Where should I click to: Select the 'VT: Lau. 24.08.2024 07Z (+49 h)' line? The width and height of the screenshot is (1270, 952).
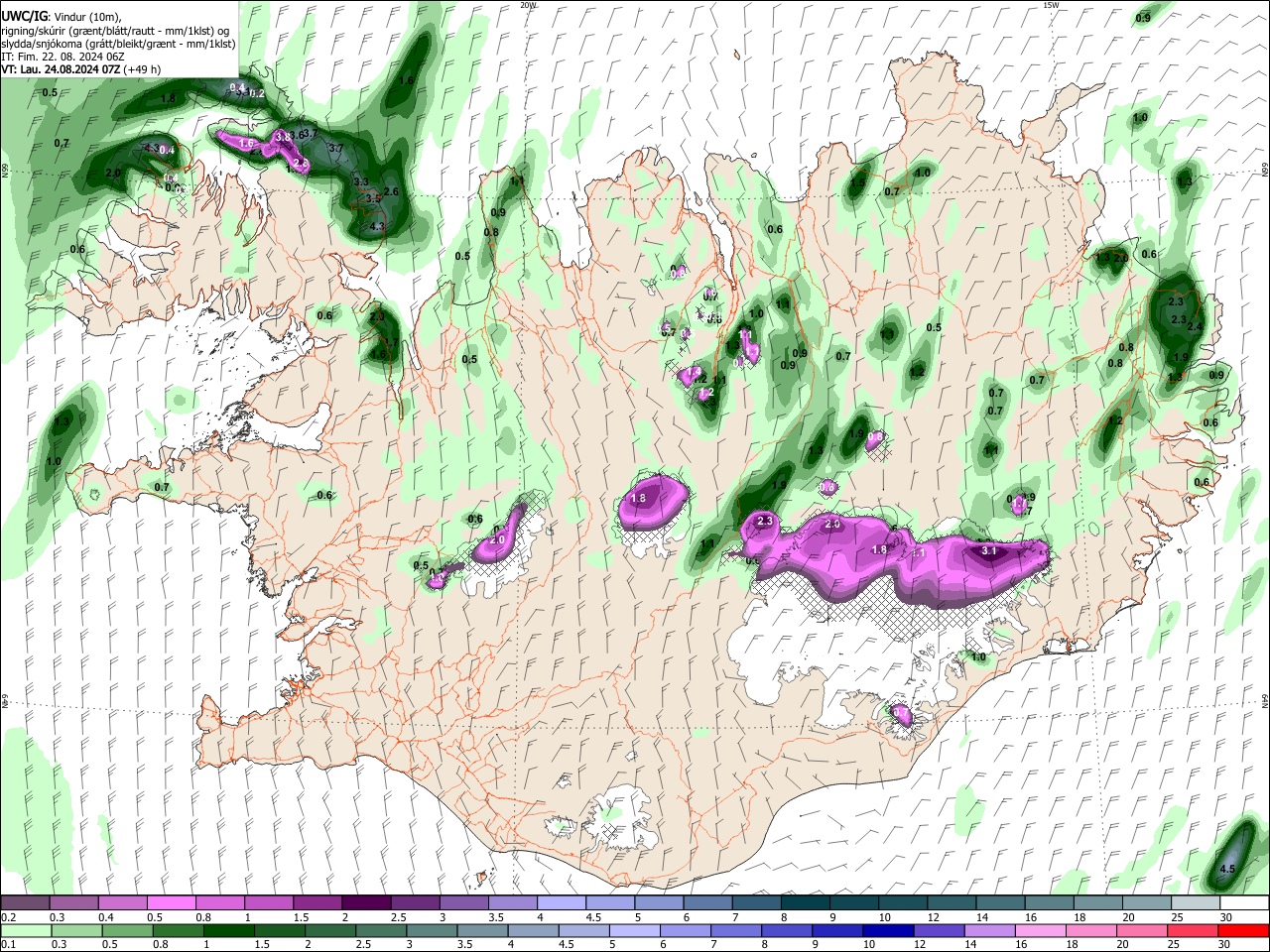tap(81, 70)
